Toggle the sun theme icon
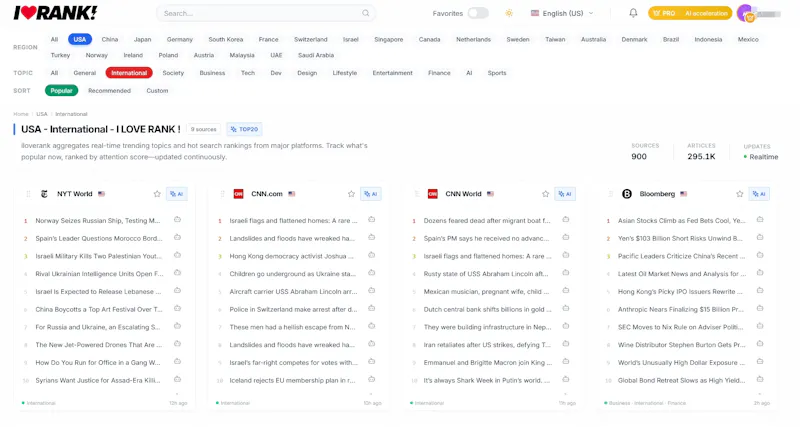This screenshot has width=800, height=427. [x=509, y=13]
